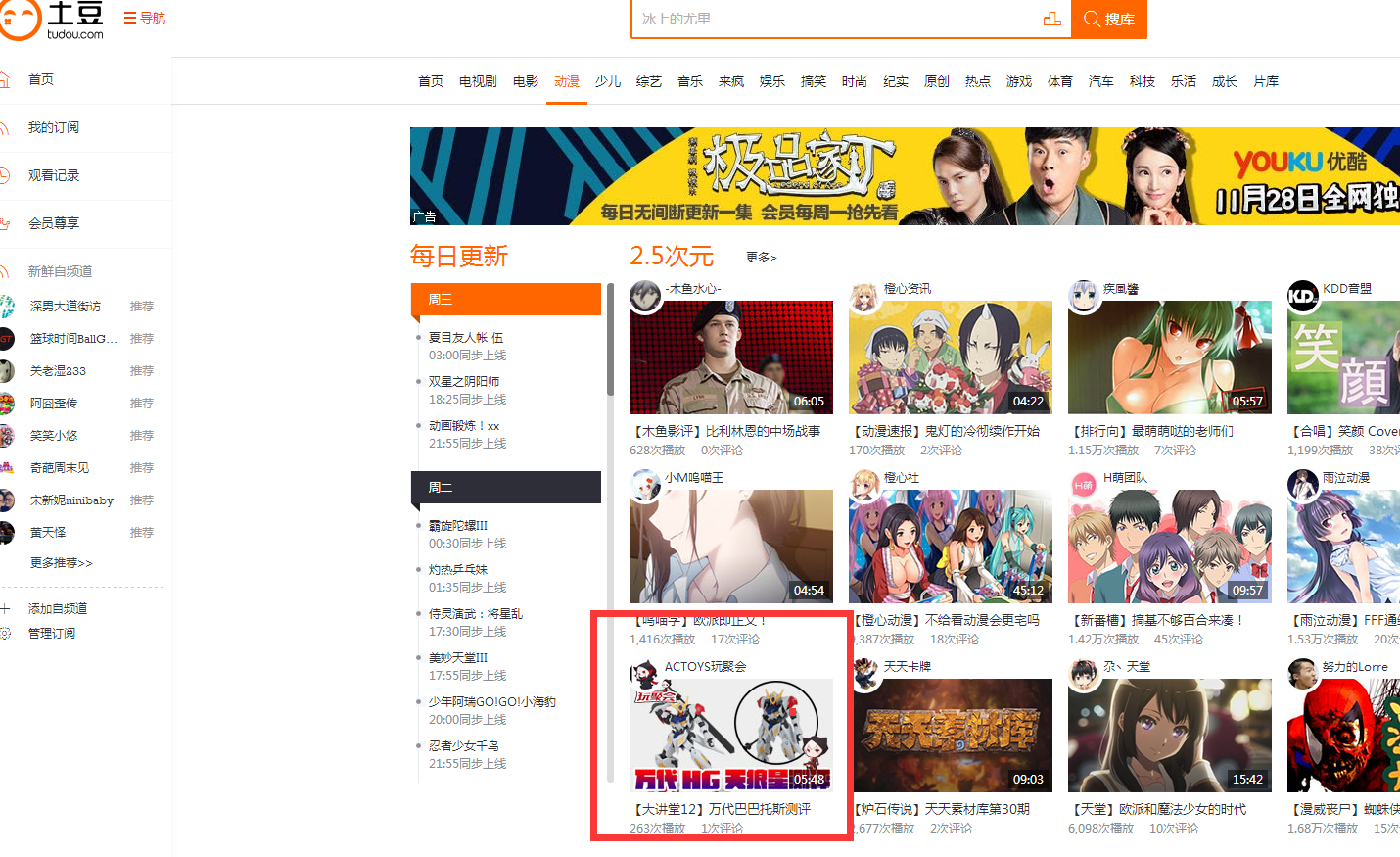Click the 周二 schedule header

(x=506, y=488)
